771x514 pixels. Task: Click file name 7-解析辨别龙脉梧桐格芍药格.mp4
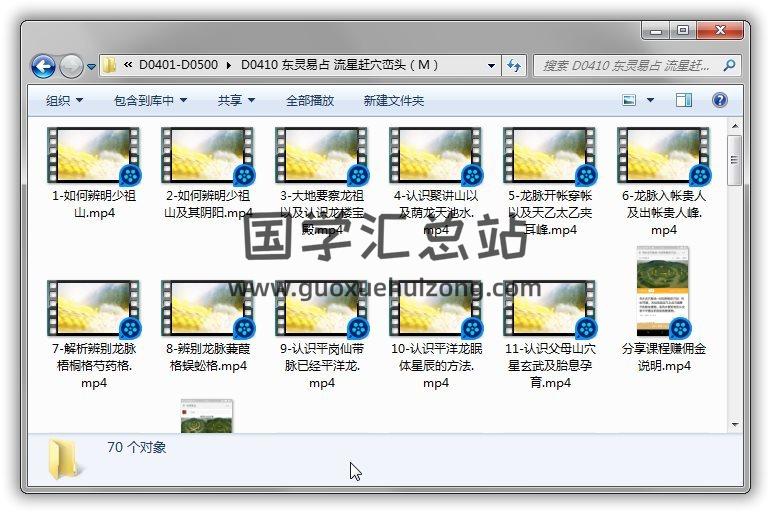click(94, 365)
